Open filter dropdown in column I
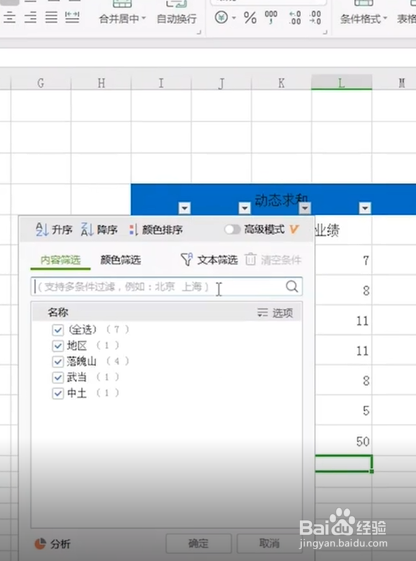Viewport: 416px width, 561px height. 184,208
